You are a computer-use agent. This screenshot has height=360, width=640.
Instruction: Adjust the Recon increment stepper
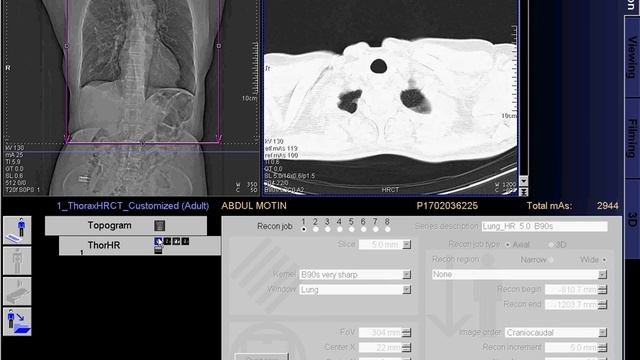(x=602, y=348)
